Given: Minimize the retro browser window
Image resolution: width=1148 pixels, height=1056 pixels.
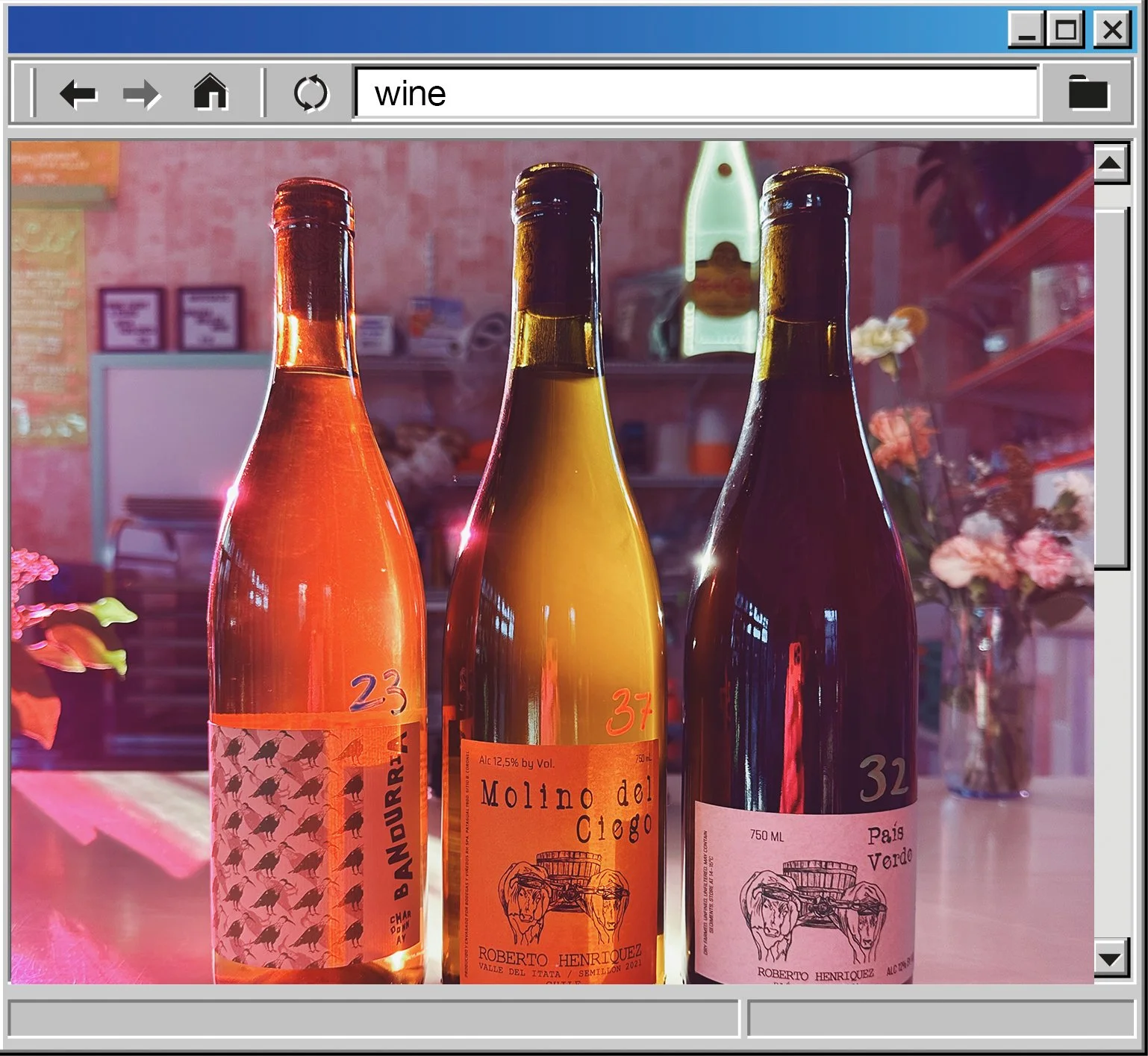Looking at the screenshot, I should [x=1027, y=31].
